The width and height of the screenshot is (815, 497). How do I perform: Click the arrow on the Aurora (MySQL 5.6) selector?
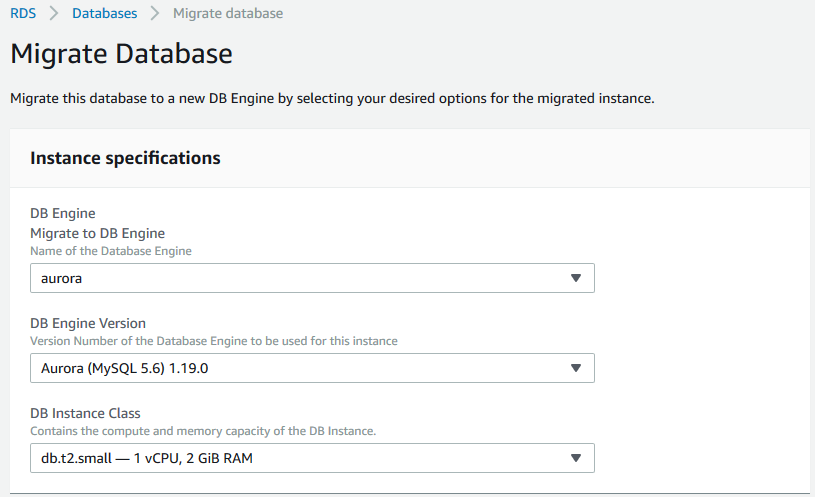(575, 368)
